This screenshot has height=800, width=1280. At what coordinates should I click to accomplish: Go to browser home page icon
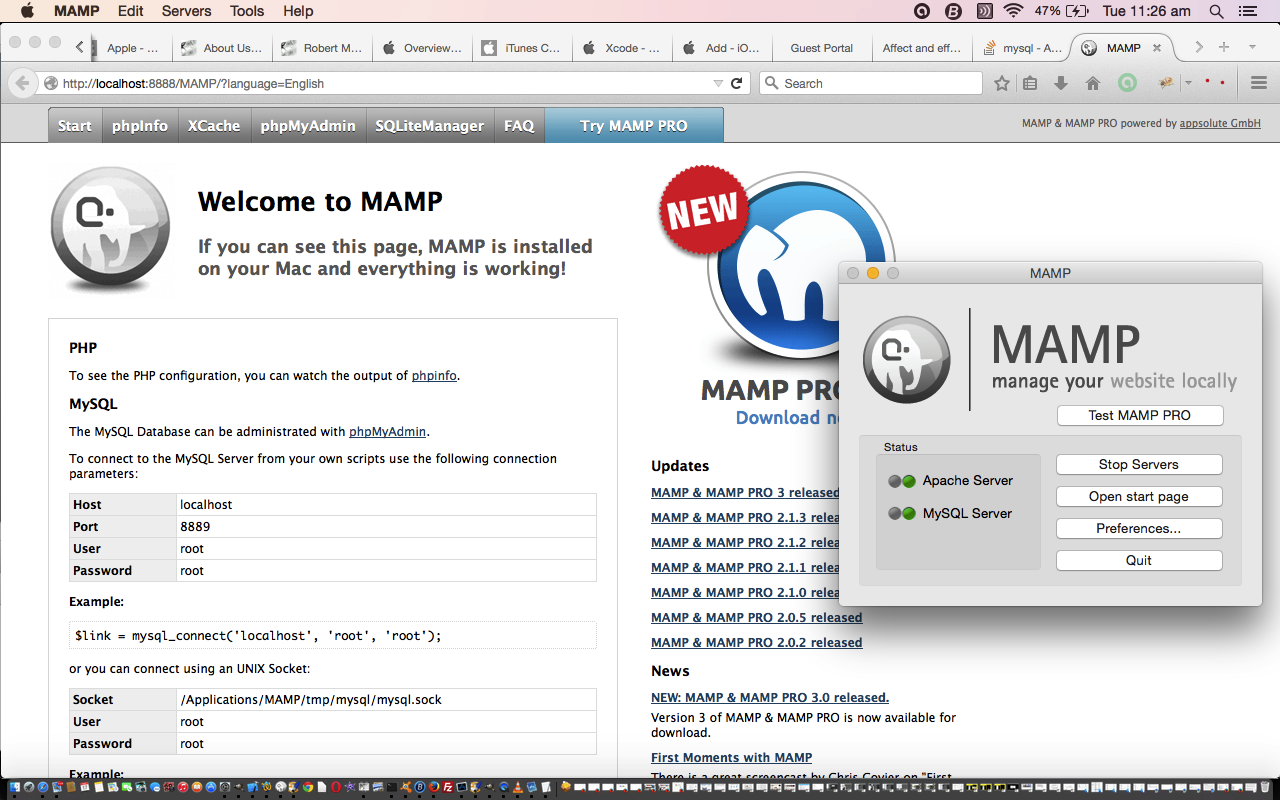pyautogui.click(x=1093, y=84)
